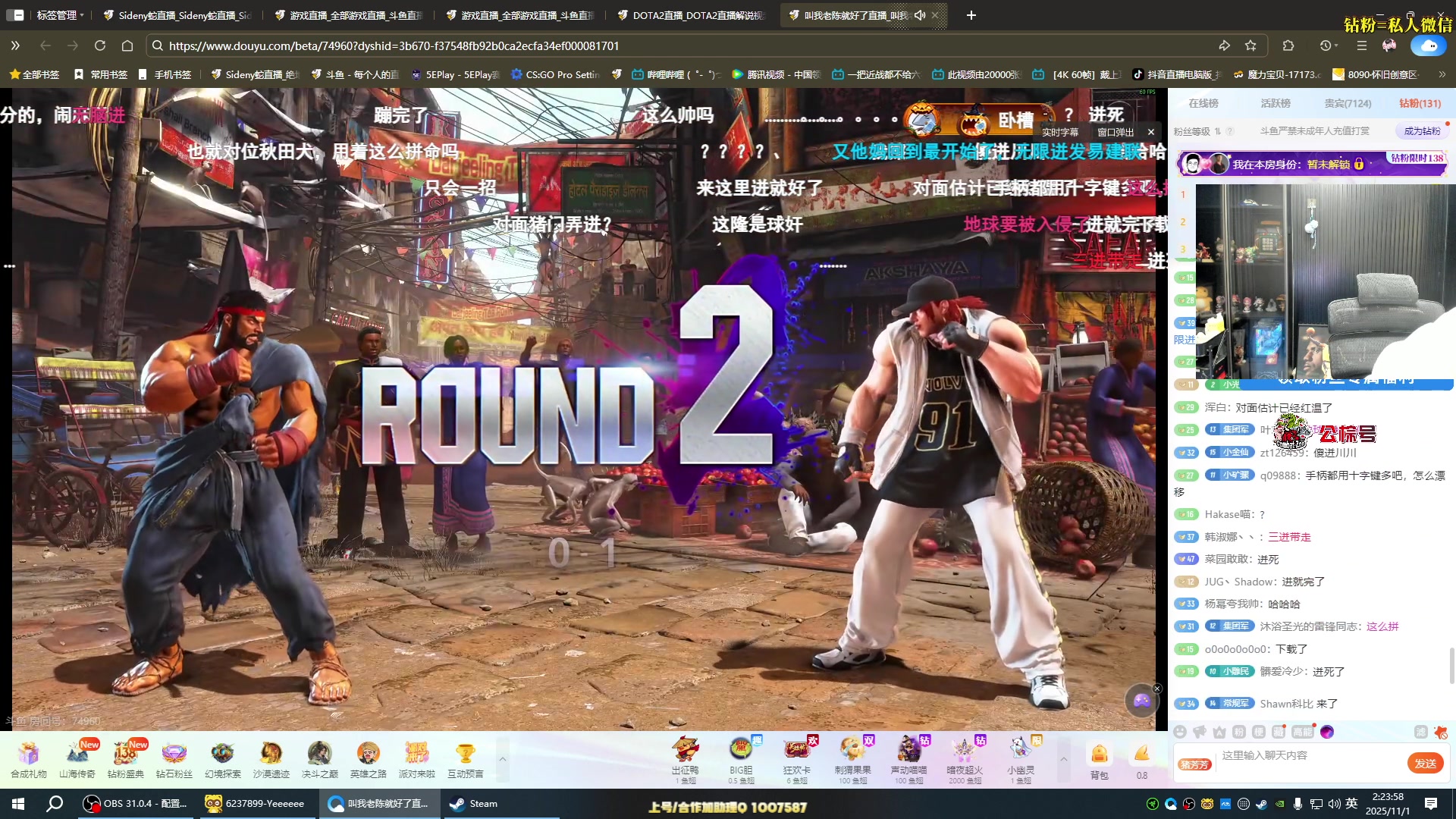Expand the right gift list arrow

coord(1063,758)
